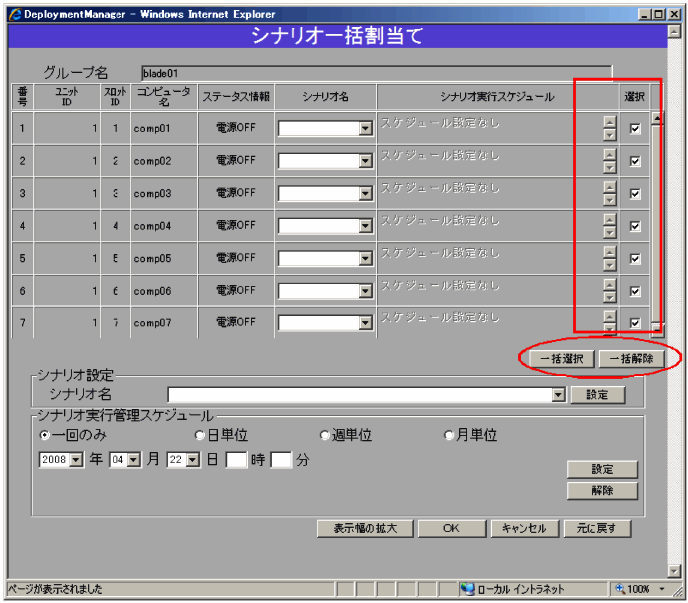Screen dimensions: 688x603
Task: Click the schedule down arrow for comp06
Action: pos(609,297)
